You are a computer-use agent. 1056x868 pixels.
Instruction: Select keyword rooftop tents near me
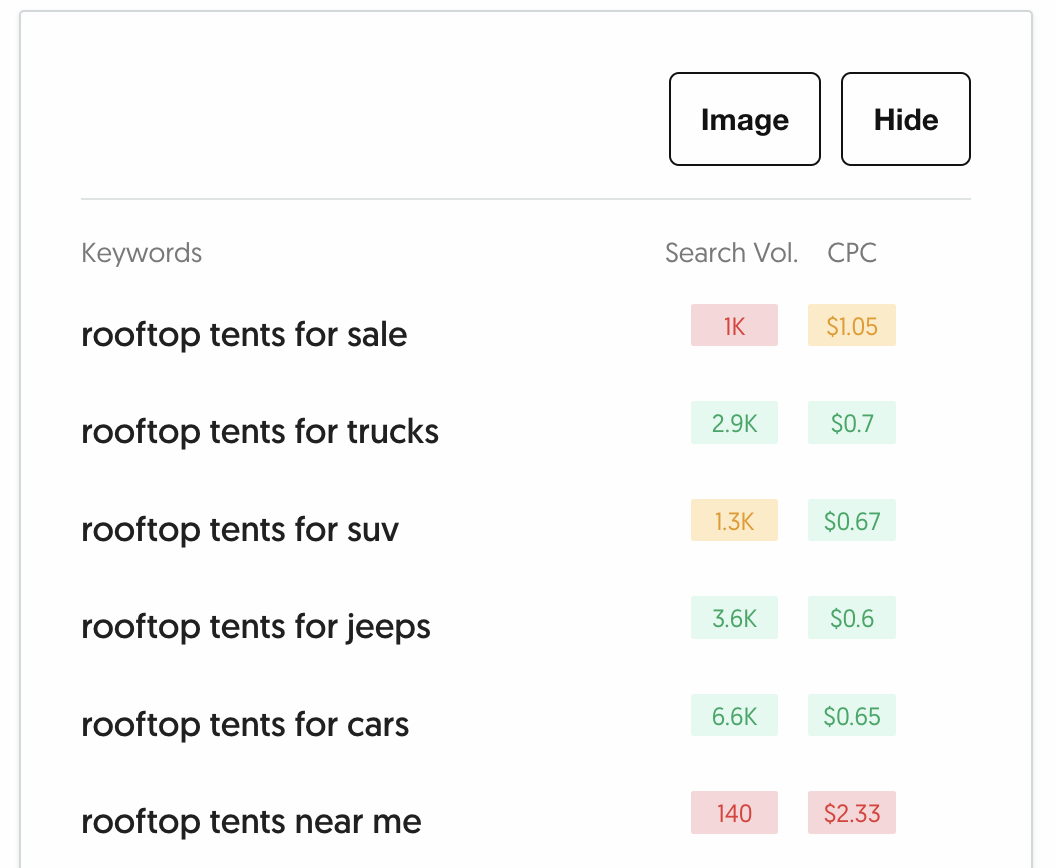coord(251,822)
